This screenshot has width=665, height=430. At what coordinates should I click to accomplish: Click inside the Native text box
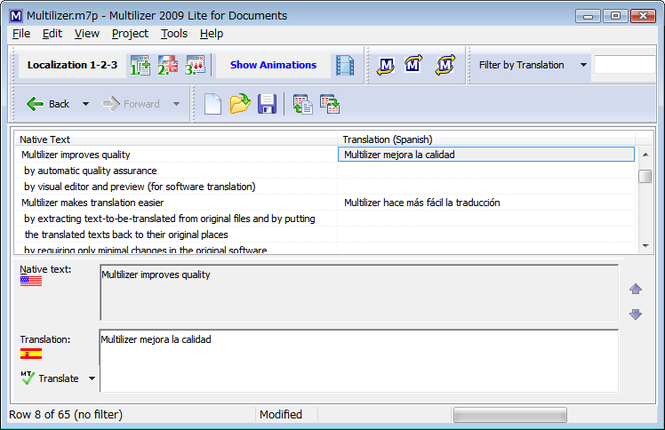[359, 293]
